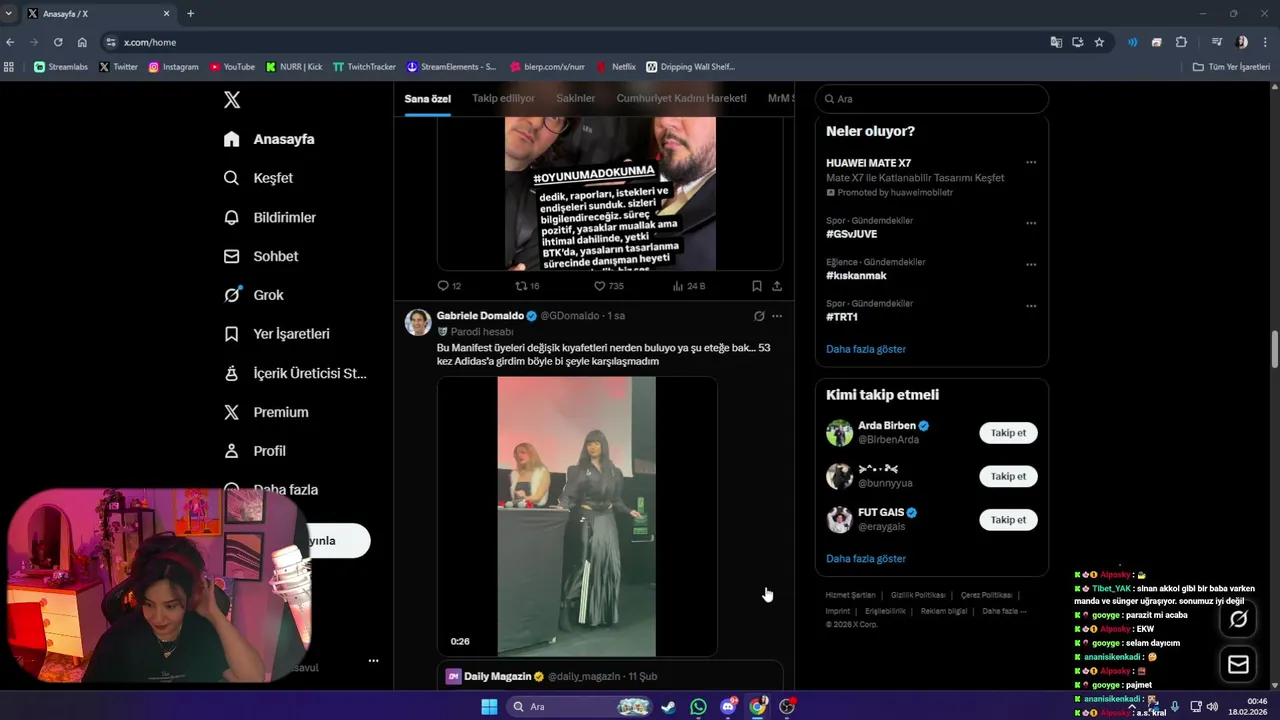1280x720 pixels.
Task: Open Tüm Yer İşaretleri folder
Action: pyautogui.click(x=1231, y=67)
